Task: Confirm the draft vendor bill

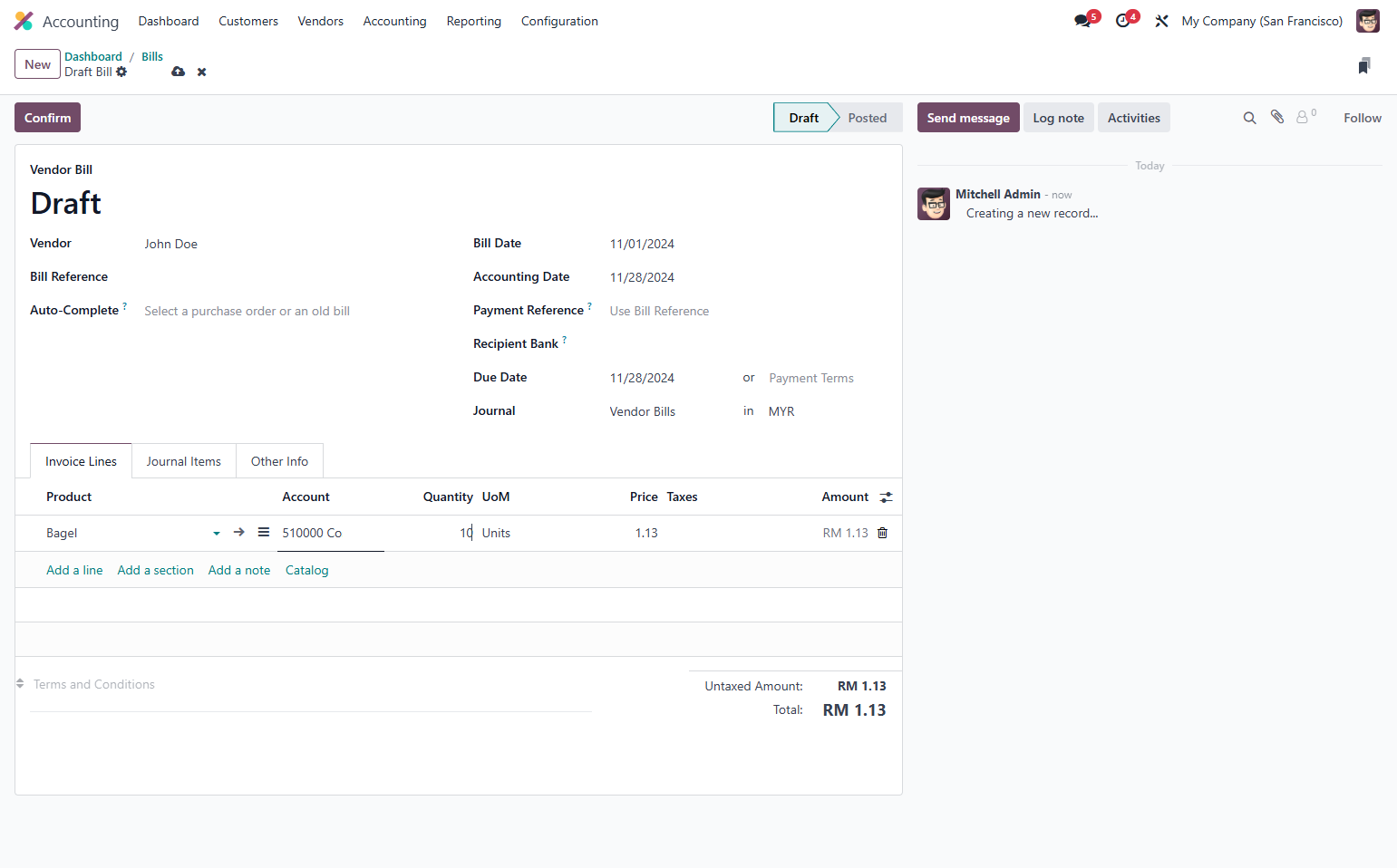Action: click(x=47, y=118)
